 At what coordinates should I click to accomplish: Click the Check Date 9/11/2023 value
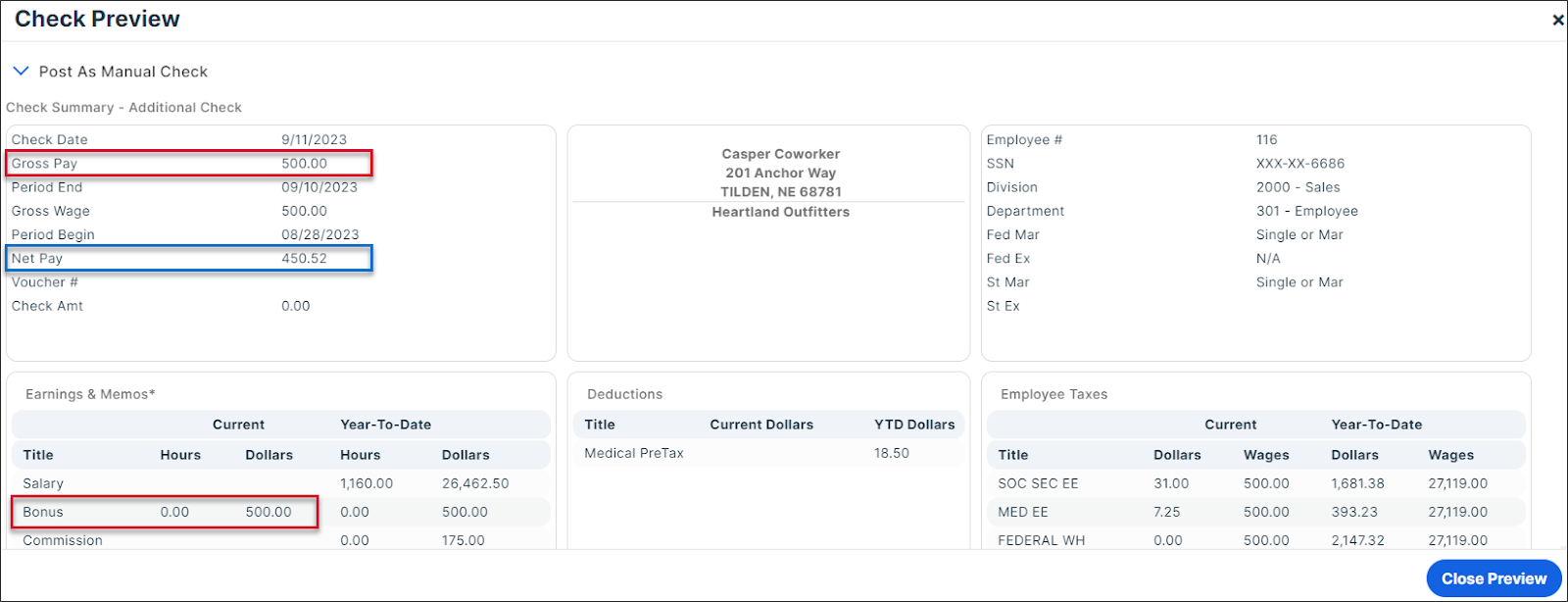click(x=315, y=140)
